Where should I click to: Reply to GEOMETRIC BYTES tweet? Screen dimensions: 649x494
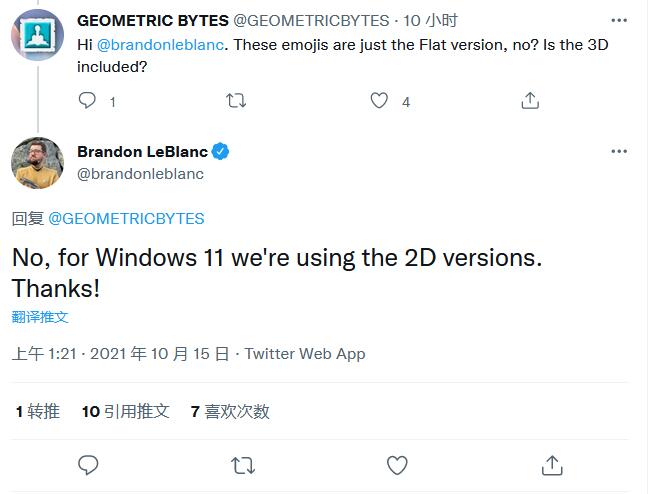coord(88,100)
